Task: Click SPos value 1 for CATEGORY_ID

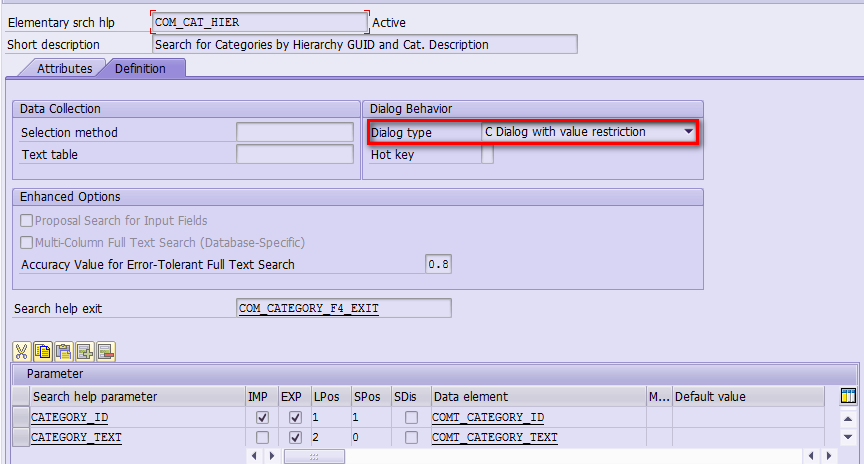Action: coord(371,417)
